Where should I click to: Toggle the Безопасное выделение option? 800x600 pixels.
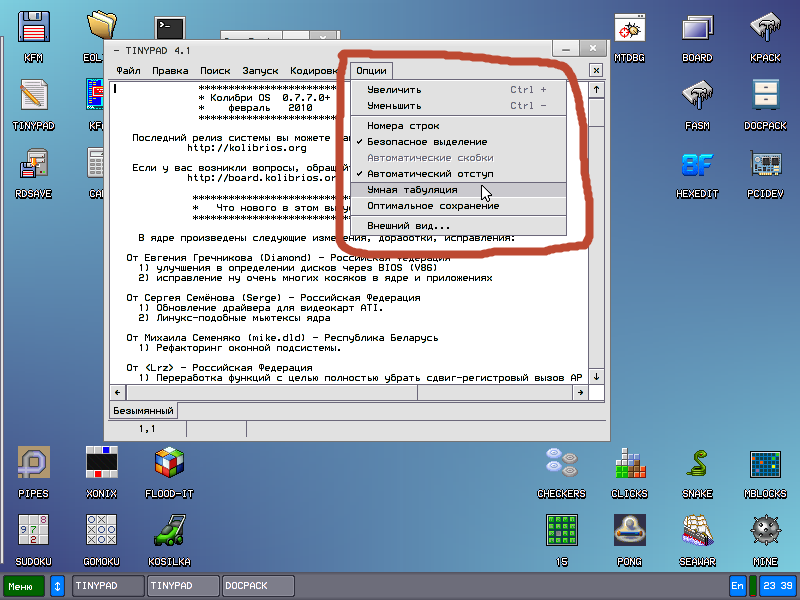[427, 142]
